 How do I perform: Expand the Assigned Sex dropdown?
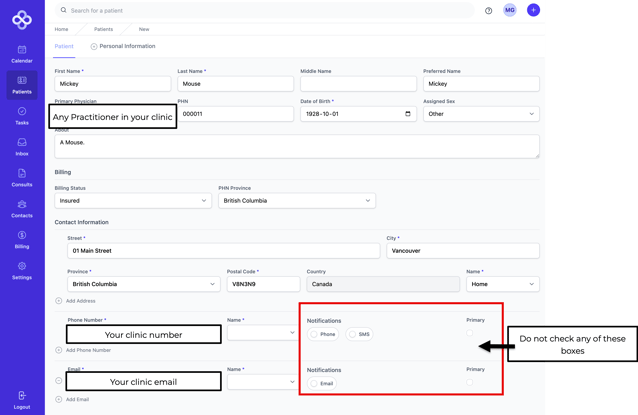(481, 114)
